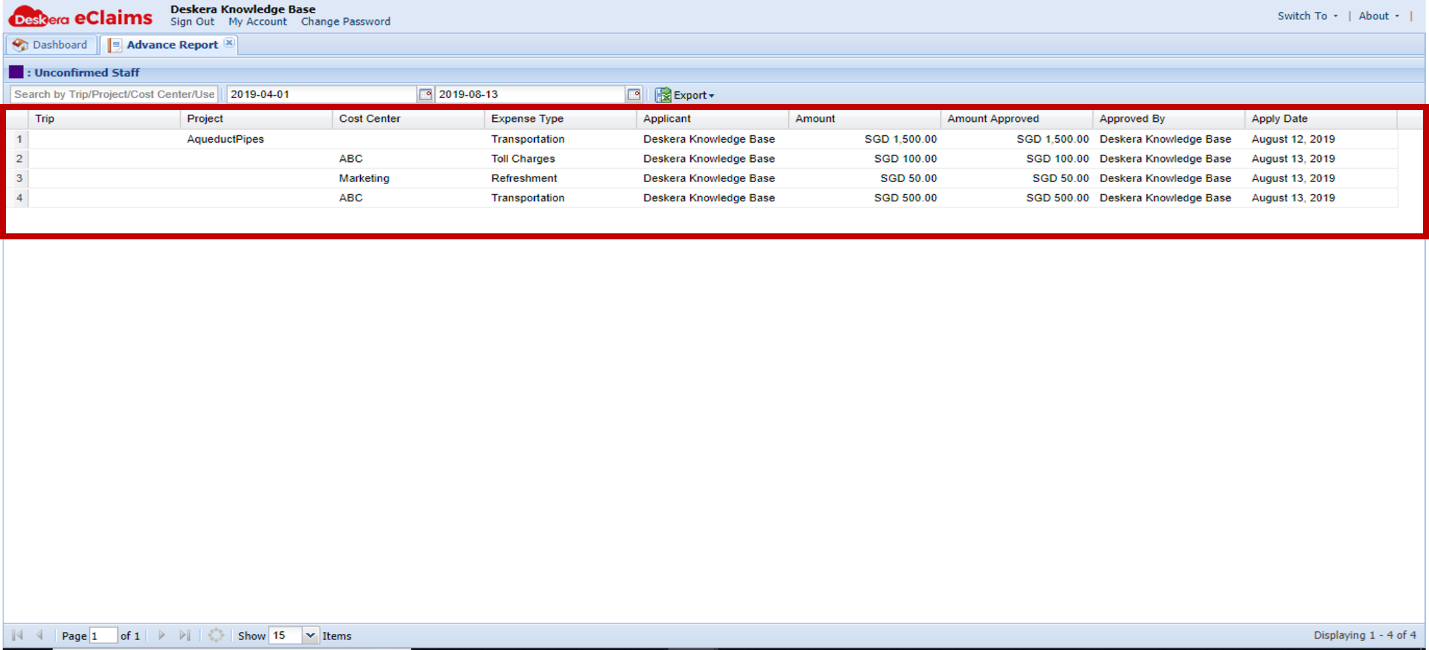Open the Show items per page dropdown
Screen dimensions: 1429x650
pos(310,635)
